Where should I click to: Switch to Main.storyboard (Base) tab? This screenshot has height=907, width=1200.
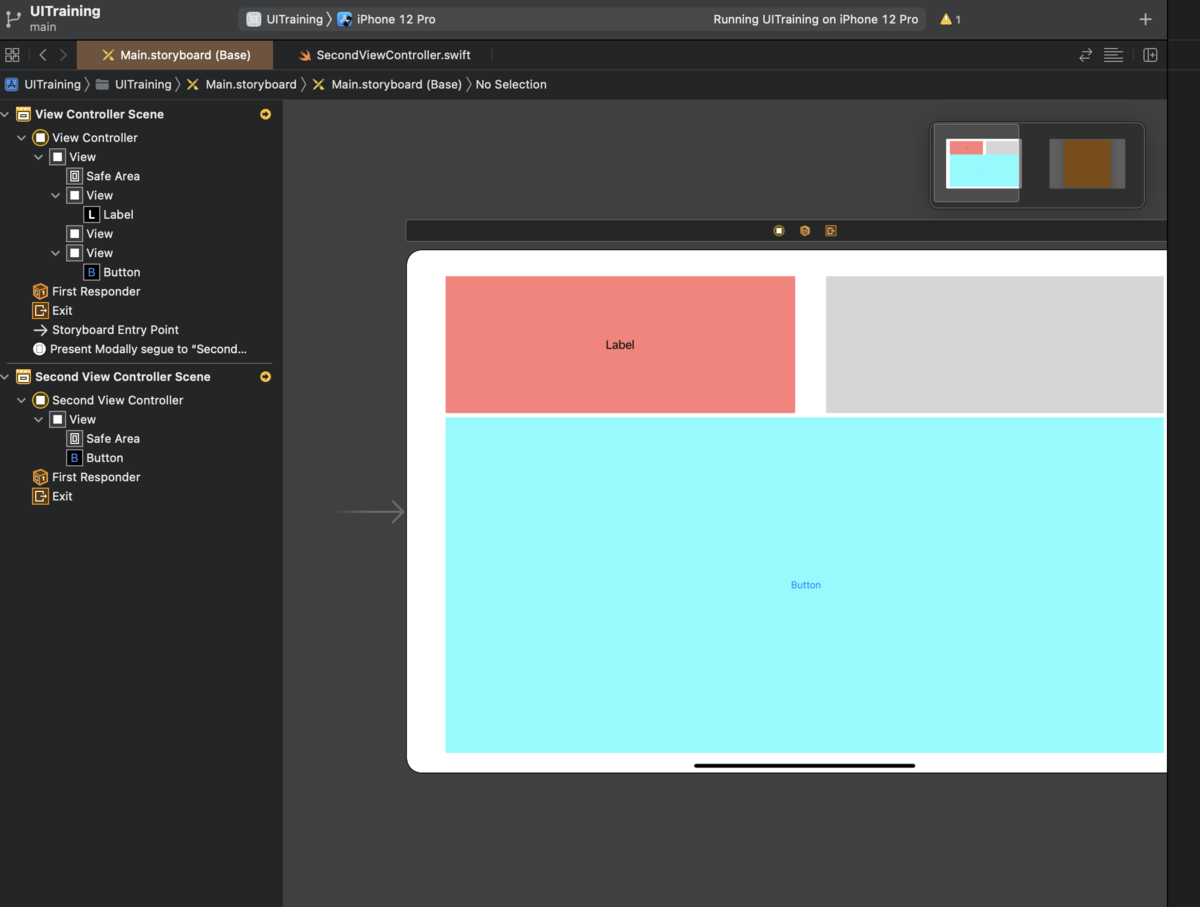click(x=176, y=55)
